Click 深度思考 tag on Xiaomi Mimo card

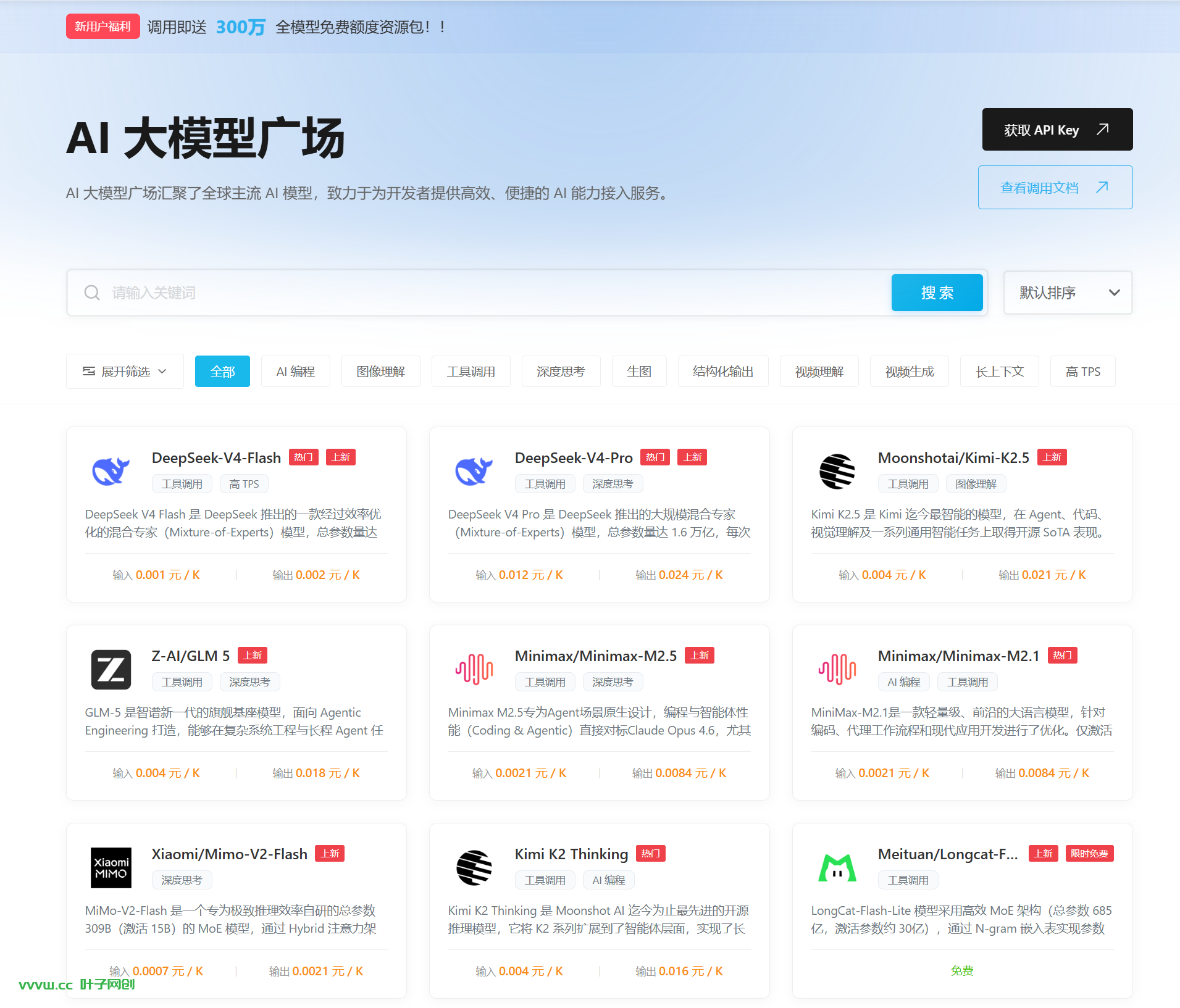[x=182, y=880]
